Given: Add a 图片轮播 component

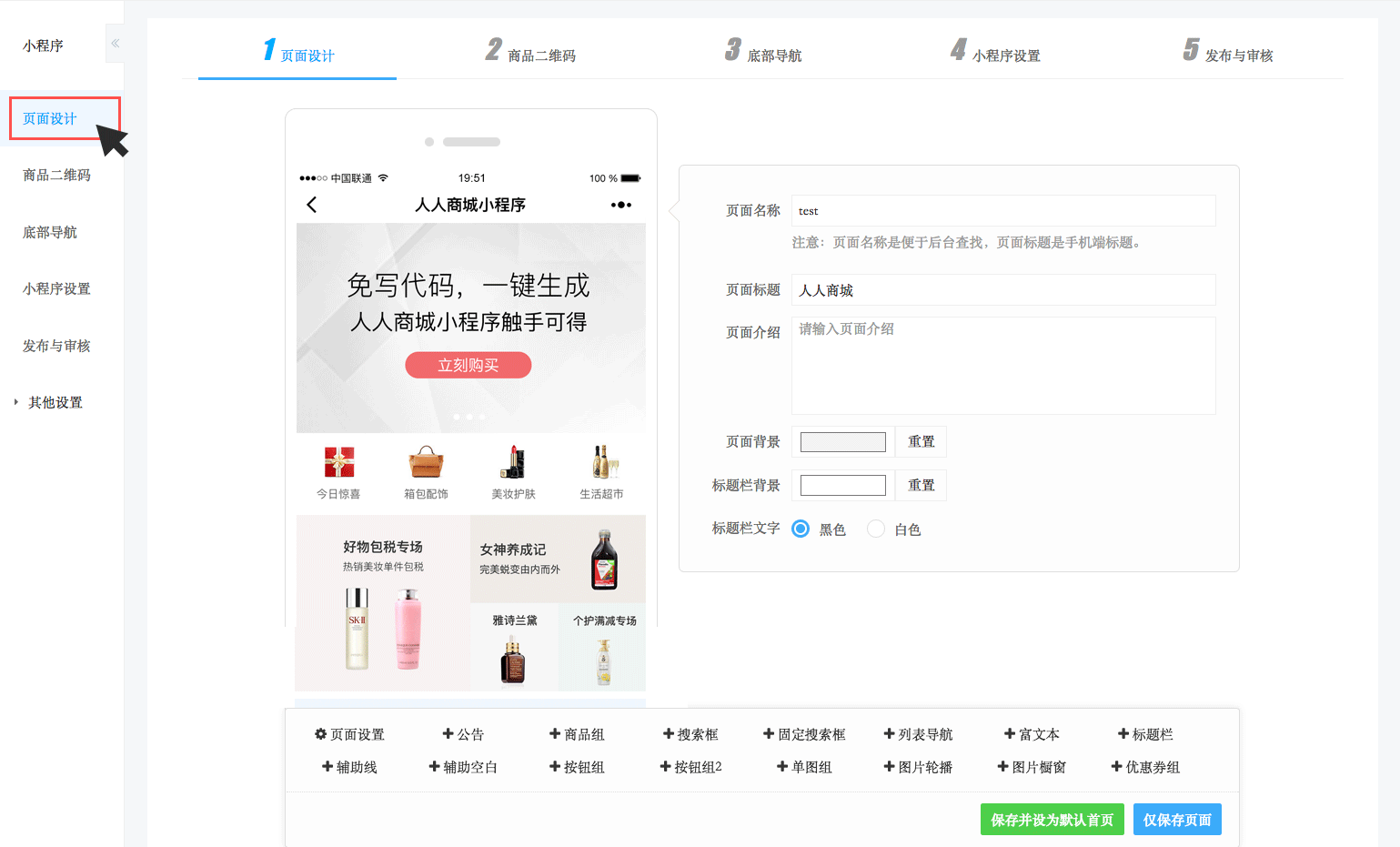Looking at the screenshot, I should [x=918, y=767].
